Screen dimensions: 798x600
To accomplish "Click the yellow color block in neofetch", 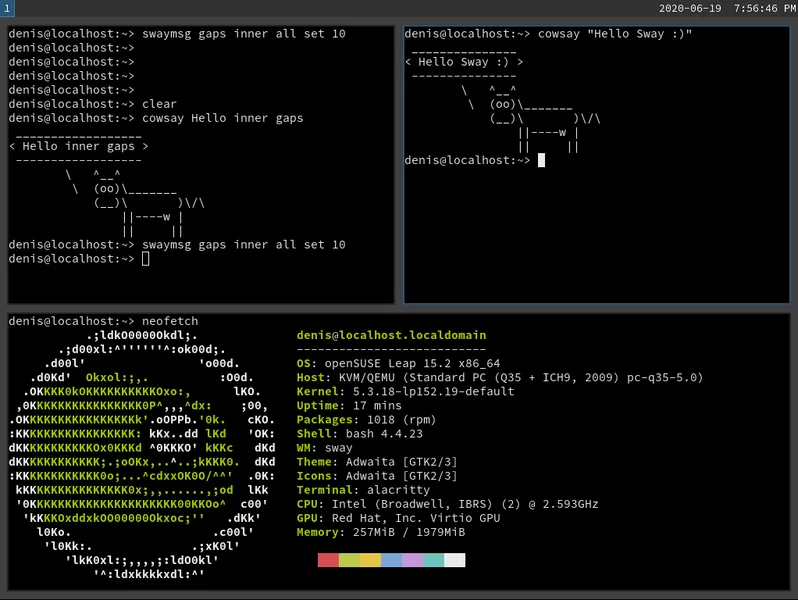I will 370,560.
